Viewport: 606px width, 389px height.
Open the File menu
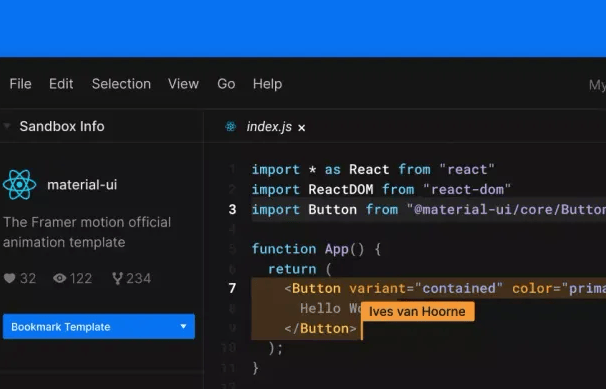(x=20, y=84)
